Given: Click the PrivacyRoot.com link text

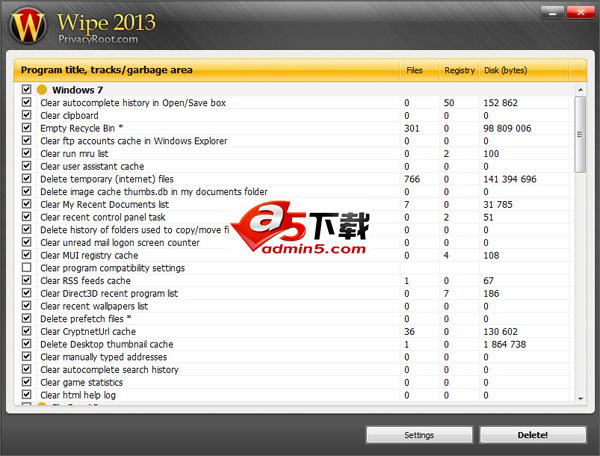Looking at the screenshot, I should [98, 39].
